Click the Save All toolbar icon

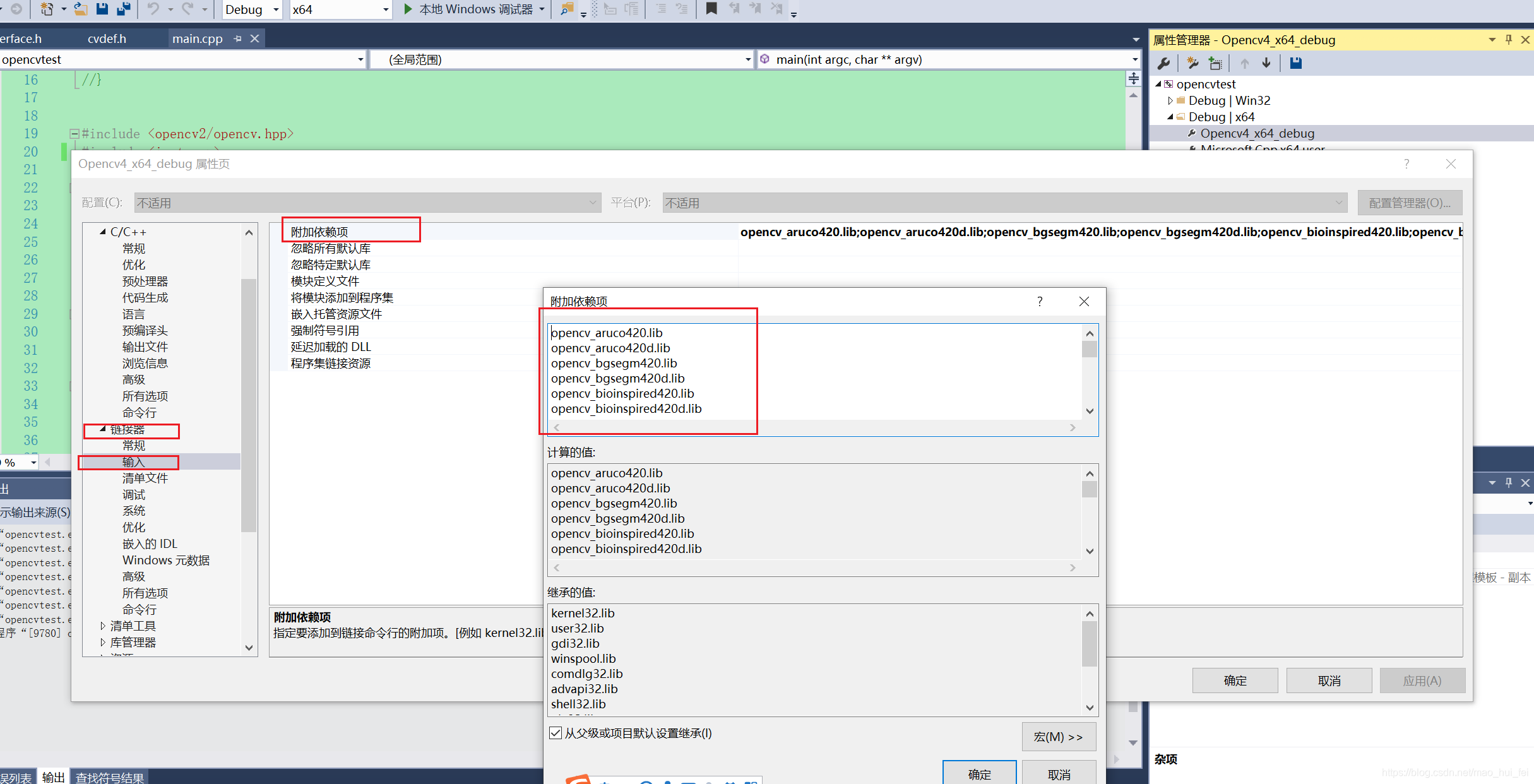click(124, 9)
